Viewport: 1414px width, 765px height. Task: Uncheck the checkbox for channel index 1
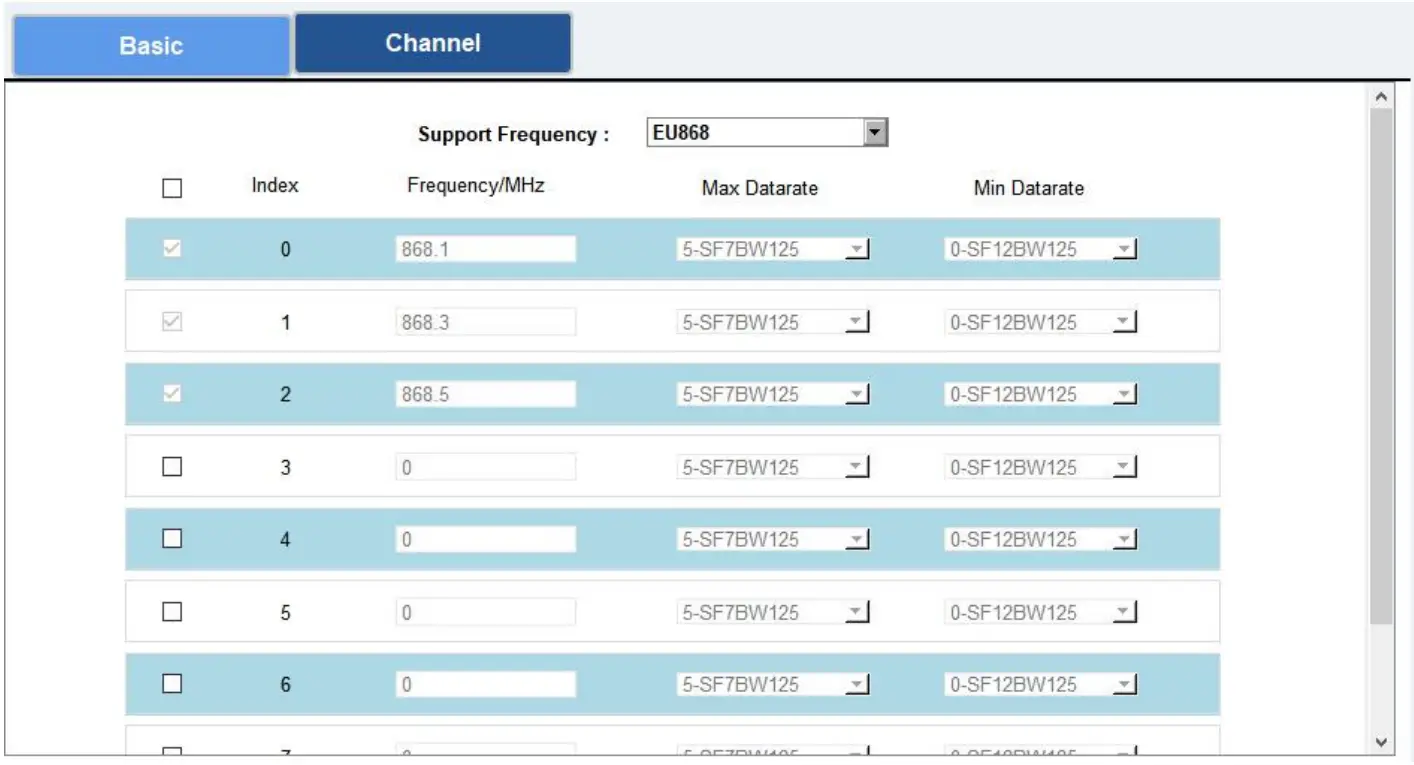172,321
